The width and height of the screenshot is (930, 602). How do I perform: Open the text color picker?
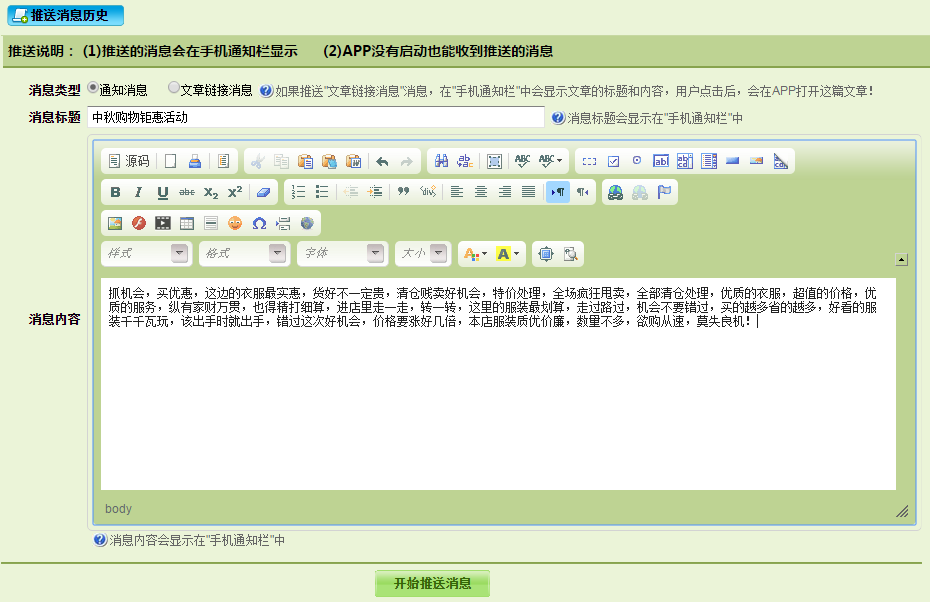[x=474, y=254]
